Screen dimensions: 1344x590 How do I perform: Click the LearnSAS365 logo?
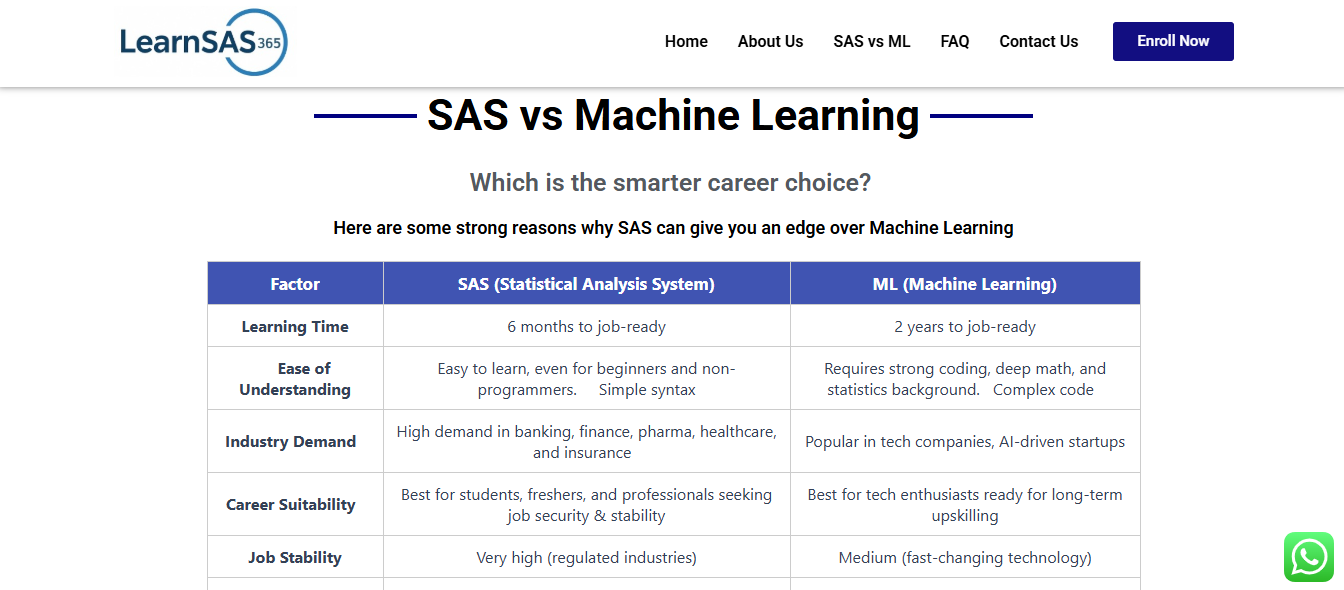click(204, 42)
